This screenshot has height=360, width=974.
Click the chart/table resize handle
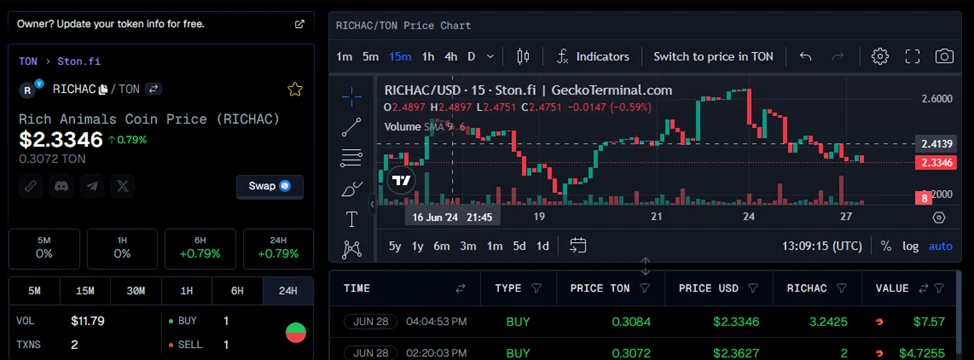tap(645, 267)
